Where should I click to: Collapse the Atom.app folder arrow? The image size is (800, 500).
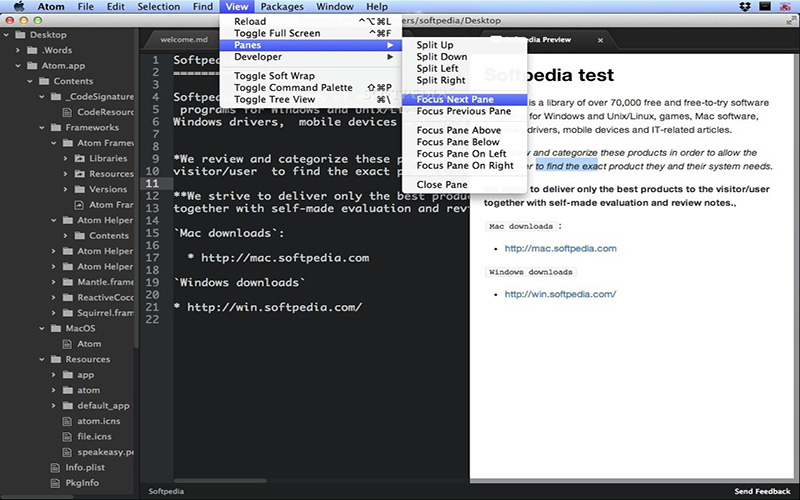click(18, 65)
